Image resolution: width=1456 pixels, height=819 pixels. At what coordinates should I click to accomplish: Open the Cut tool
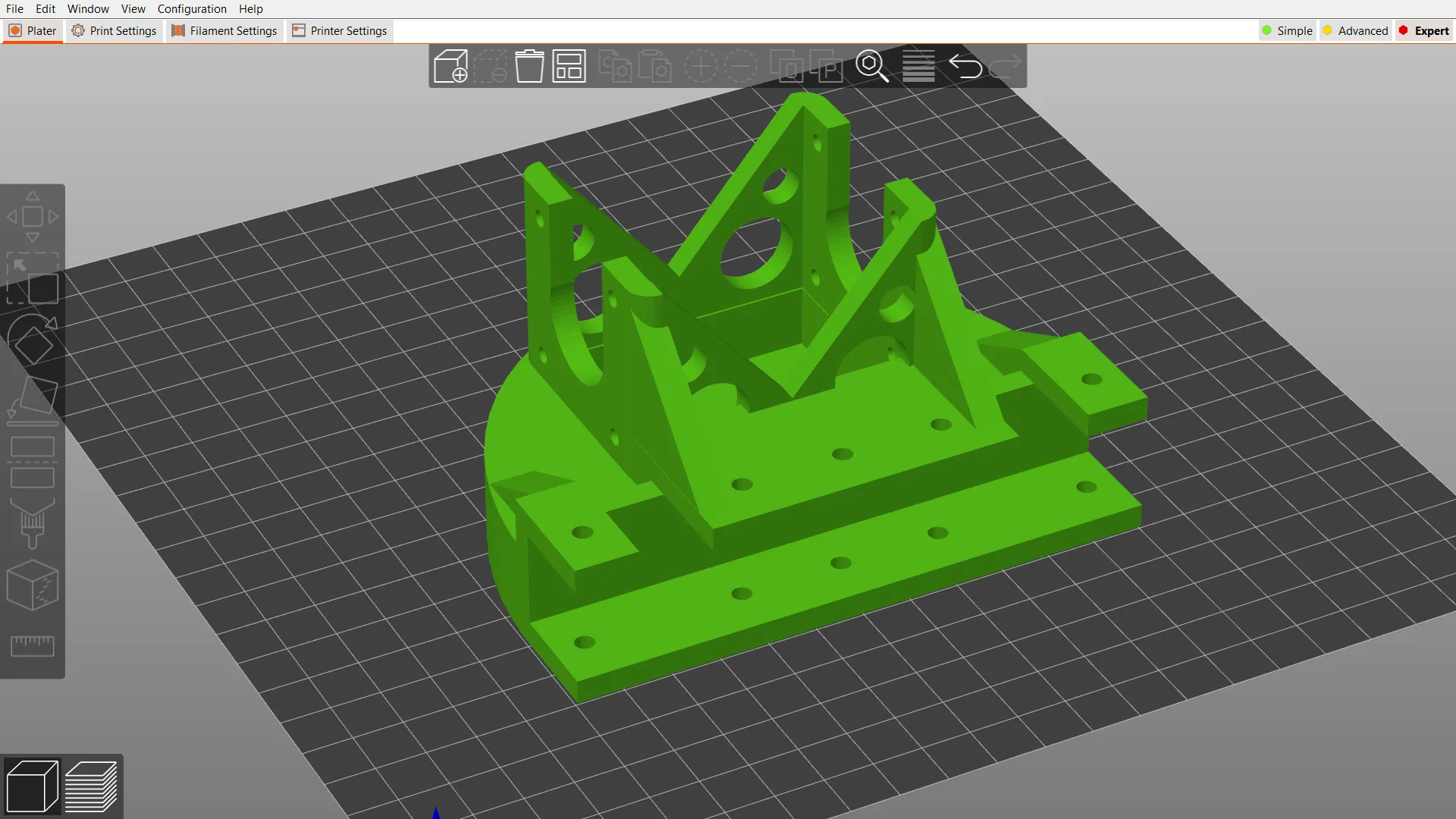click(x=33, y=463)
